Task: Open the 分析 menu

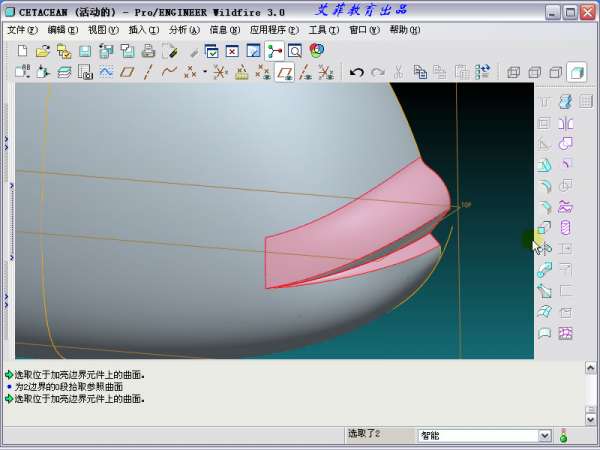Action: point(184,30)
